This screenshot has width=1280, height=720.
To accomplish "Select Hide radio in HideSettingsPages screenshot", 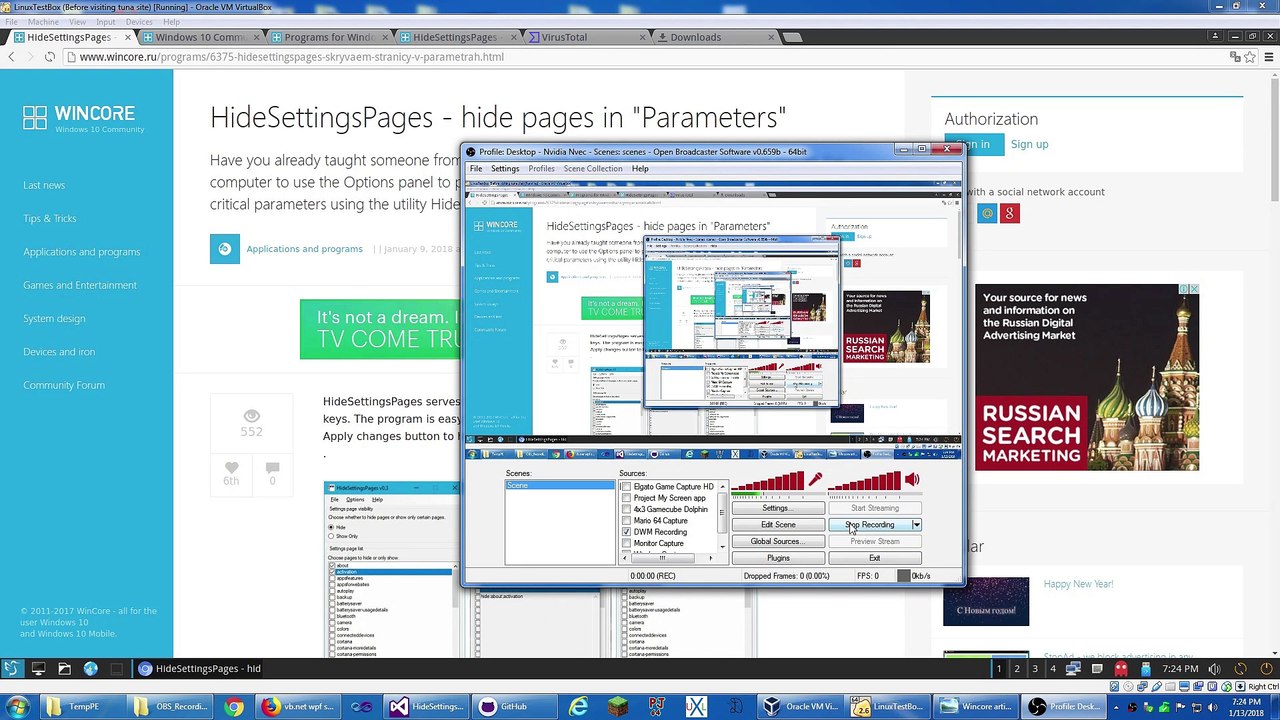I will (x=332, y=527).
